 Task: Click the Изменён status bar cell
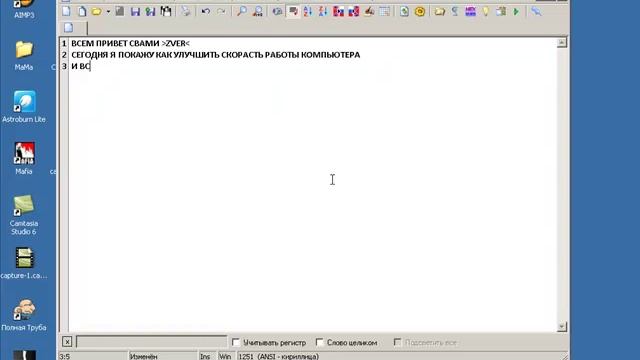(x=163, y=356)
